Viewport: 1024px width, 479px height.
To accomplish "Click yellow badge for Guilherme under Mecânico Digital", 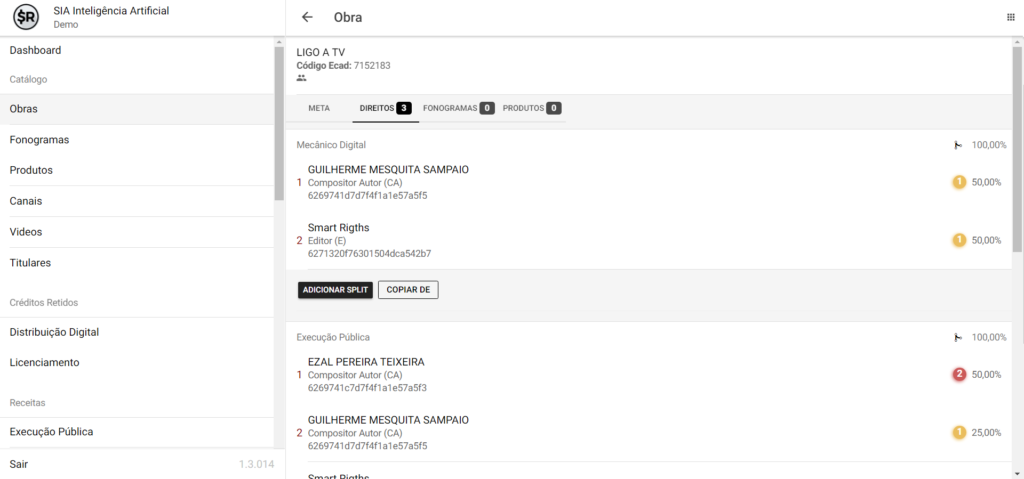I will tap(958, 182).
